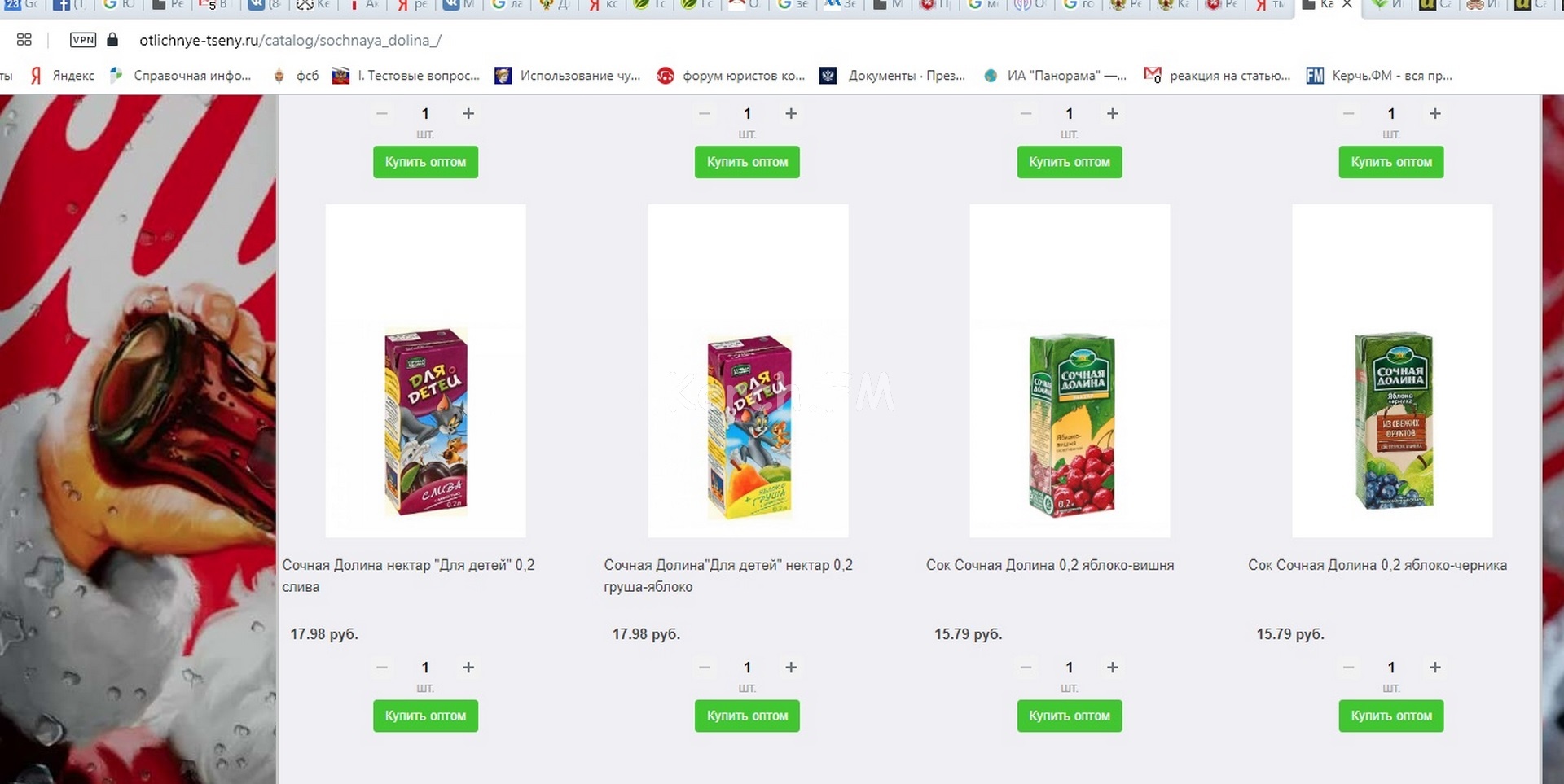Viewport: 1564px width, 784px height.
Task: Increase quantity for яблоко-черника juice
Action: pos(1435,668)
